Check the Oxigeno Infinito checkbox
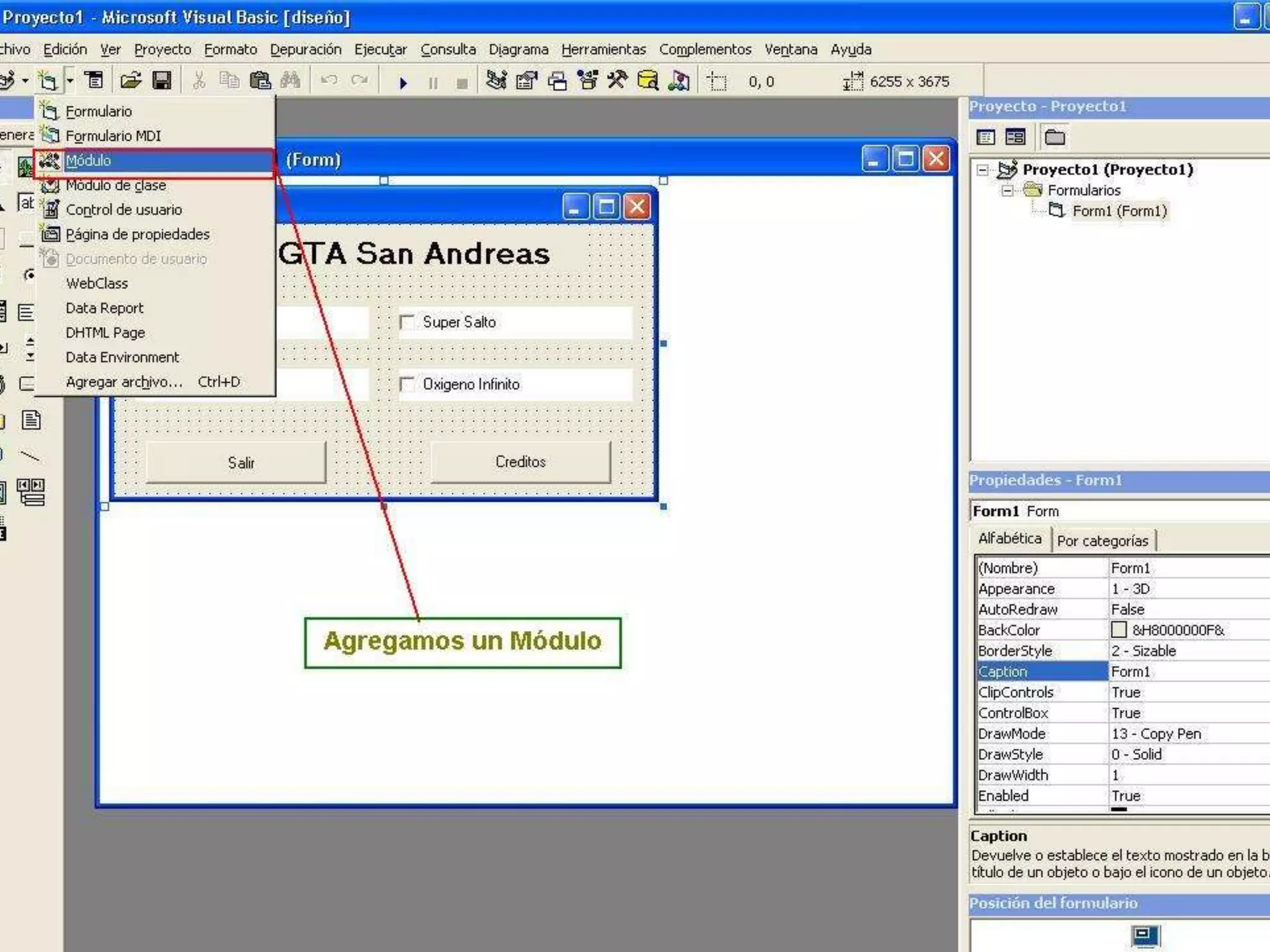 click(407, 384)
